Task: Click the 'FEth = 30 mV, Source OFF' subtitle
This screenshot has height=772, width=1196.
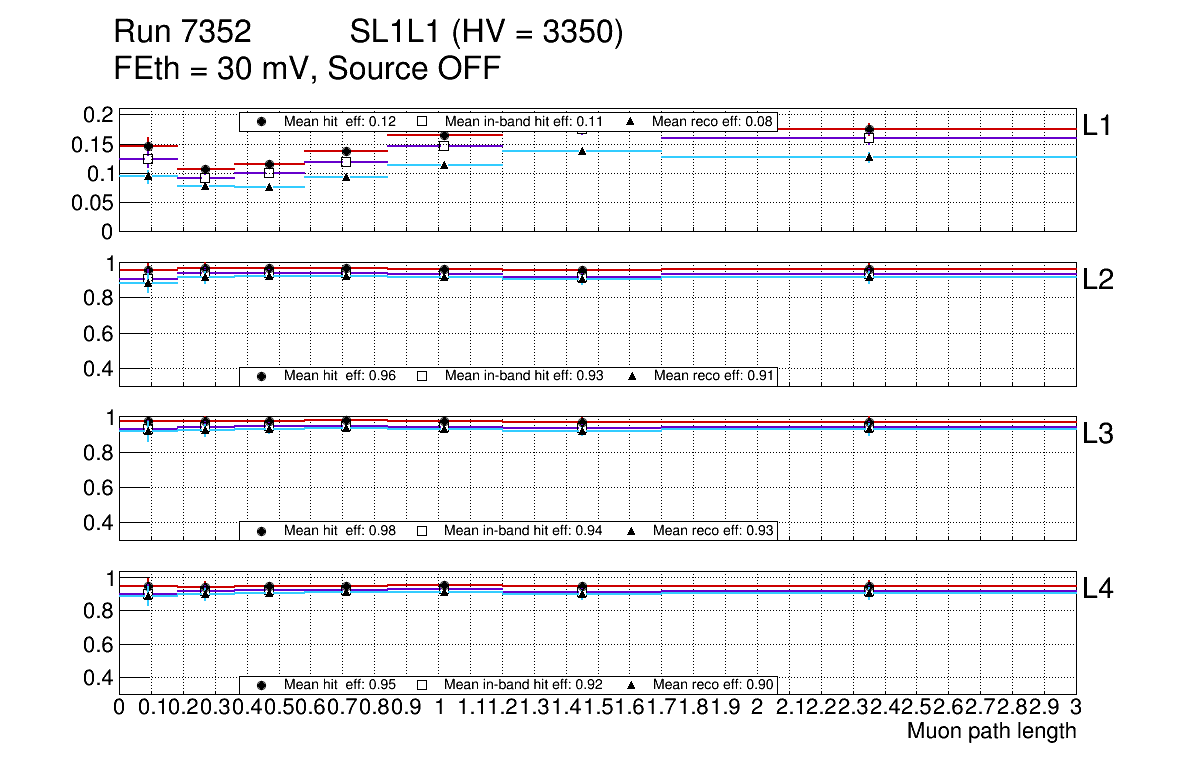Action: 307,69
